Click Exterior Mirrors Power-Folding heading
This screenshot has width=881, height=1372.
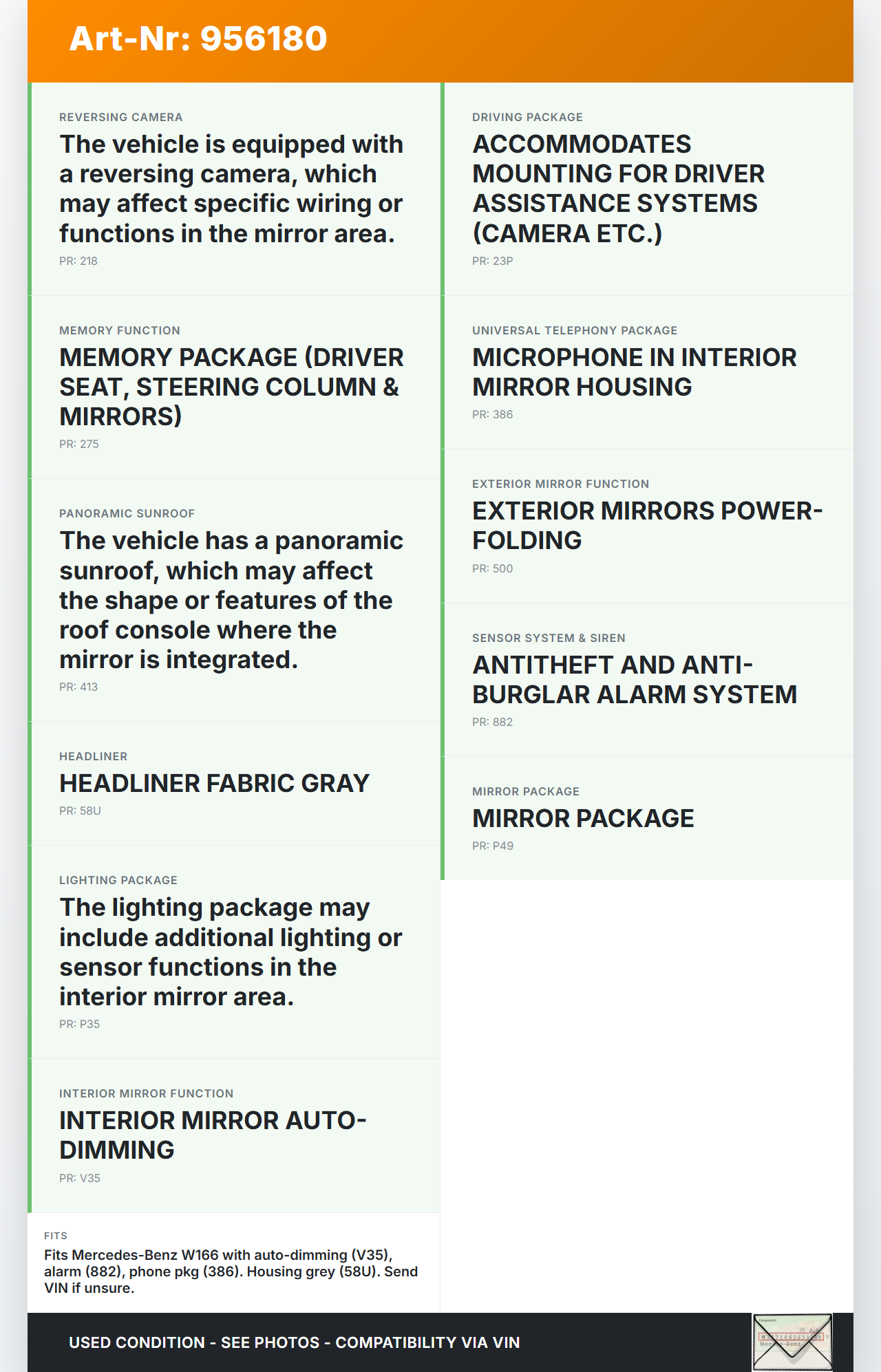pos(647,526)
